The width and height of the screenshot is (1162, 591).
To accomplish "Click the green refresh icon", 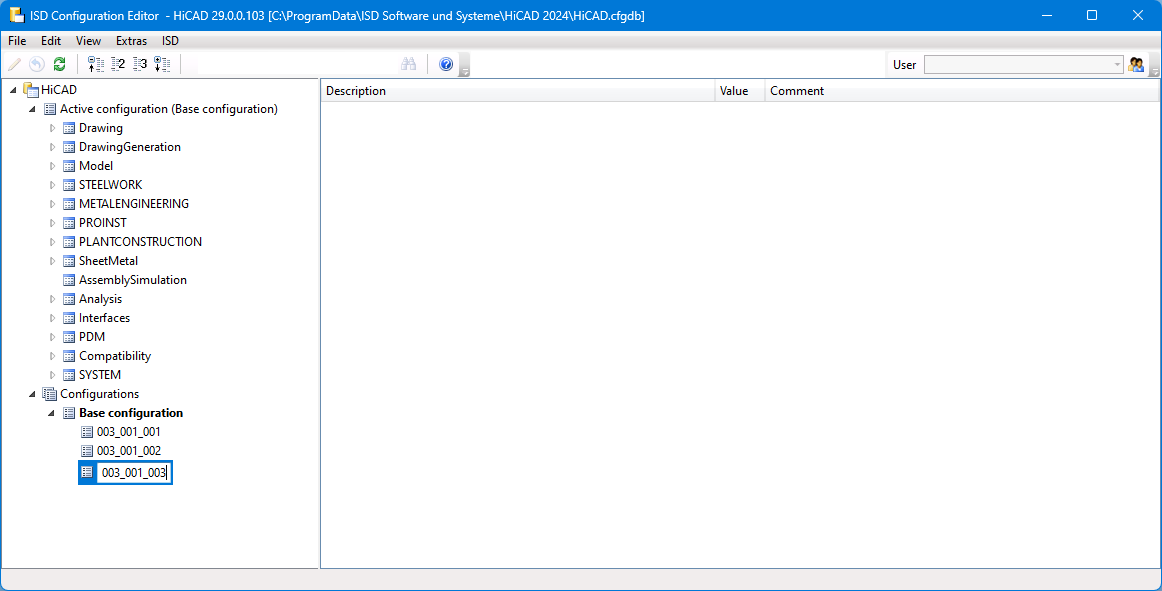I will pos(59,65).
